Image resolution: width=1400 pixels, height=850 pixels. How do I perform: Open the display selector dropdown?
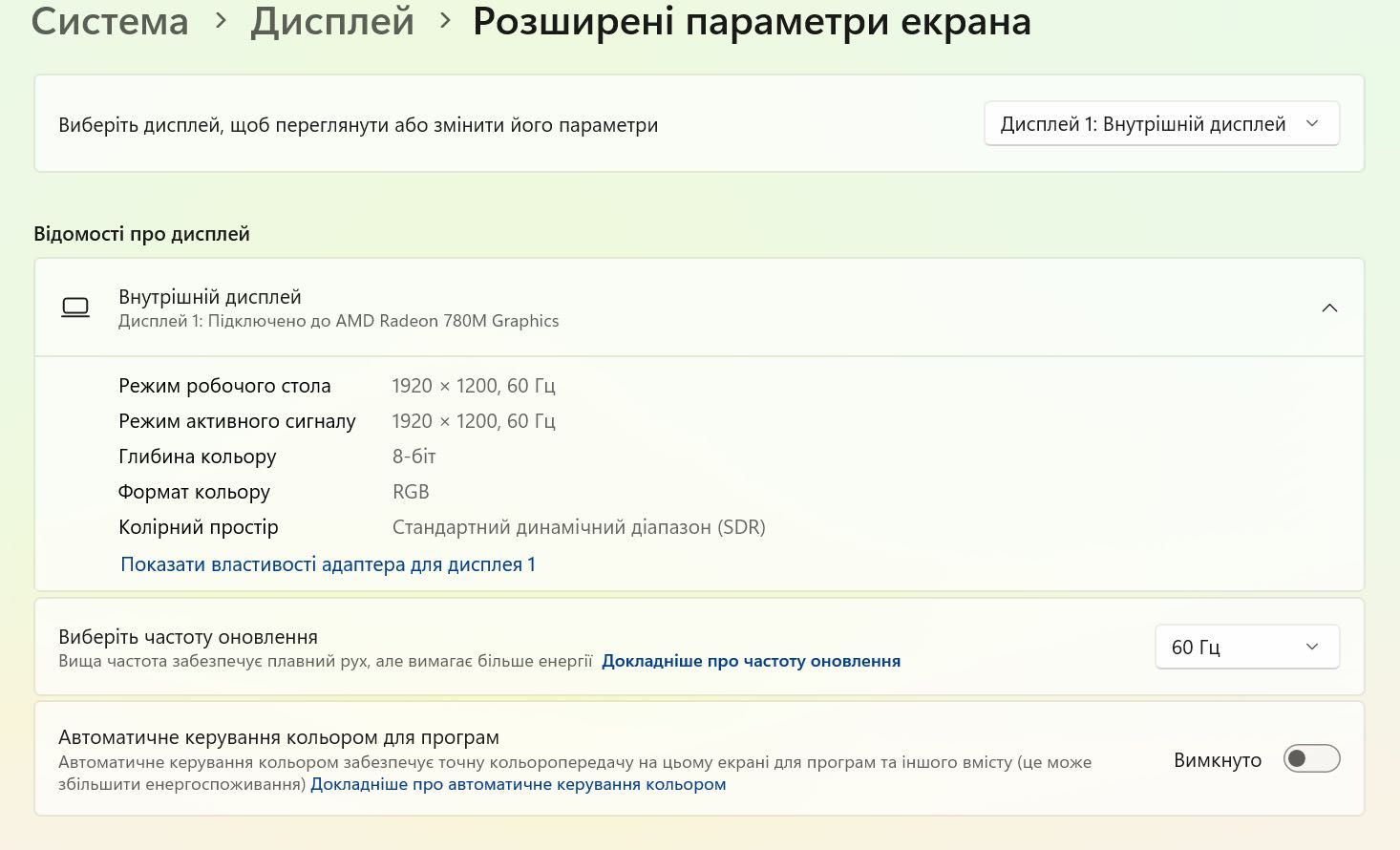(1161, 124)
